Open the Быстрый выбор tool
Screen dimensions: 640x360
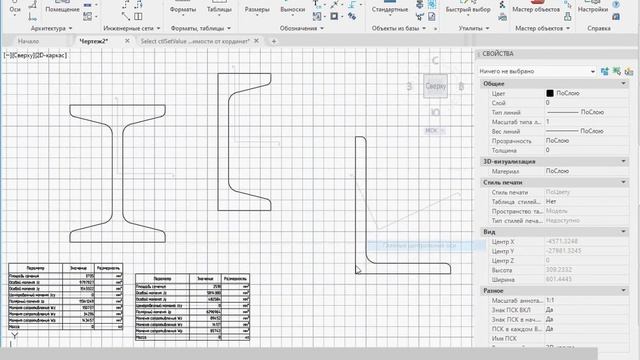pos(468,9)
